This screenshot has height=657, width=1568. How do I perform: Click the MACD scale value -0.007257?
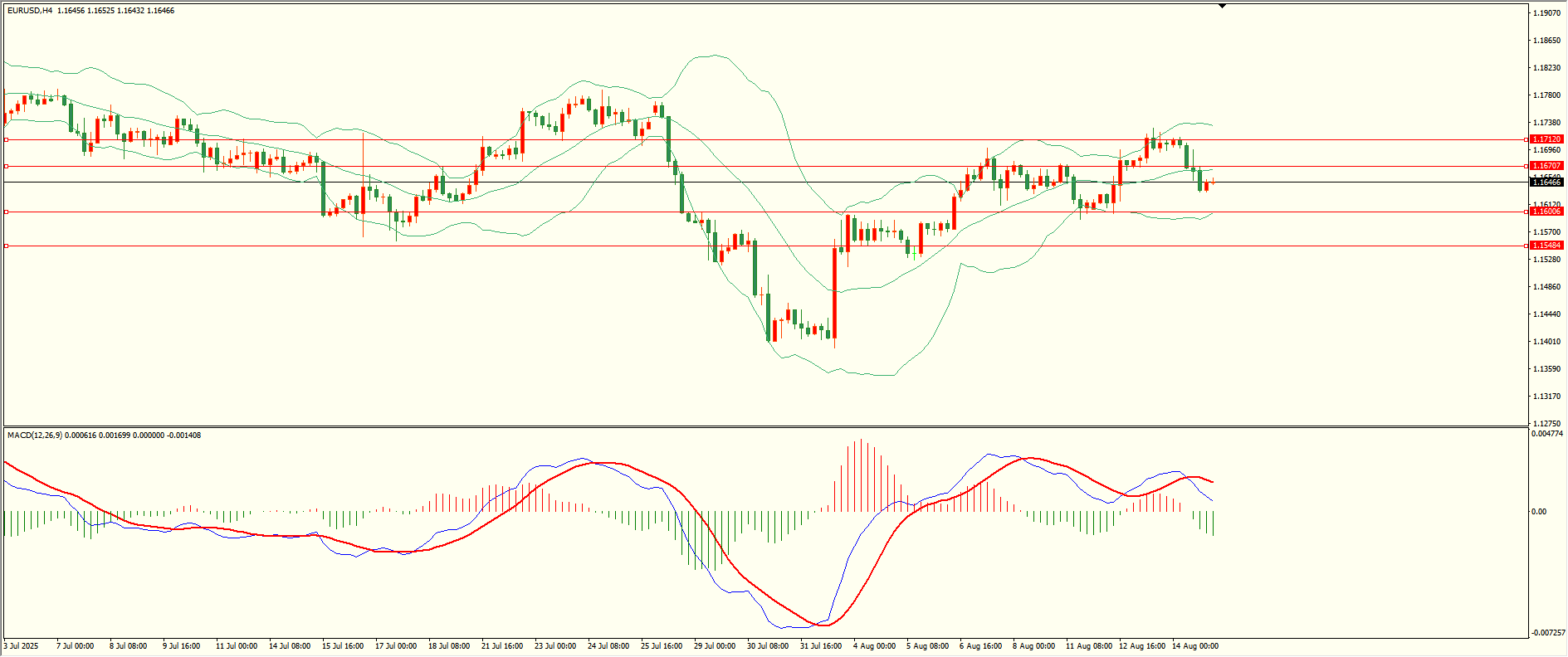click(1548, 633)
